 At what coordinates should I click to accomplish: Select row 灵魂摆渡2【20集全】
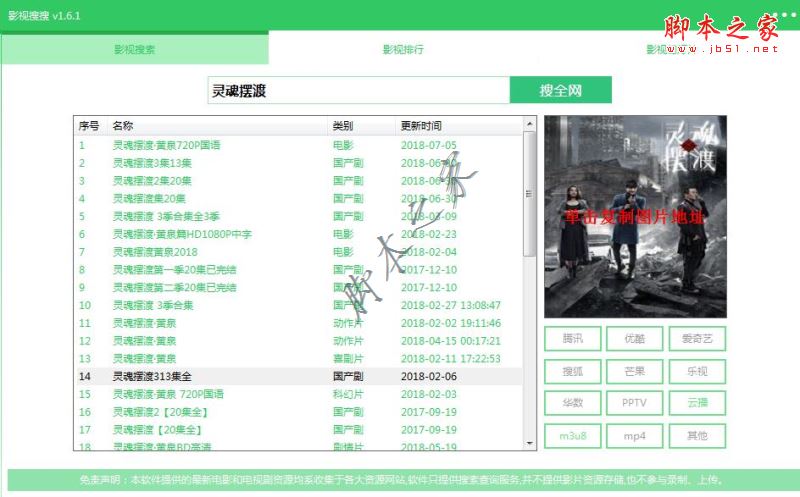[298, 412]
